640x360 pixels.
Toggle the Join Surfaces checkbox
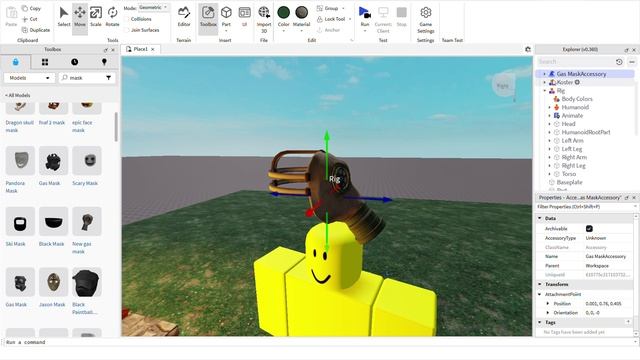point(127,30)
